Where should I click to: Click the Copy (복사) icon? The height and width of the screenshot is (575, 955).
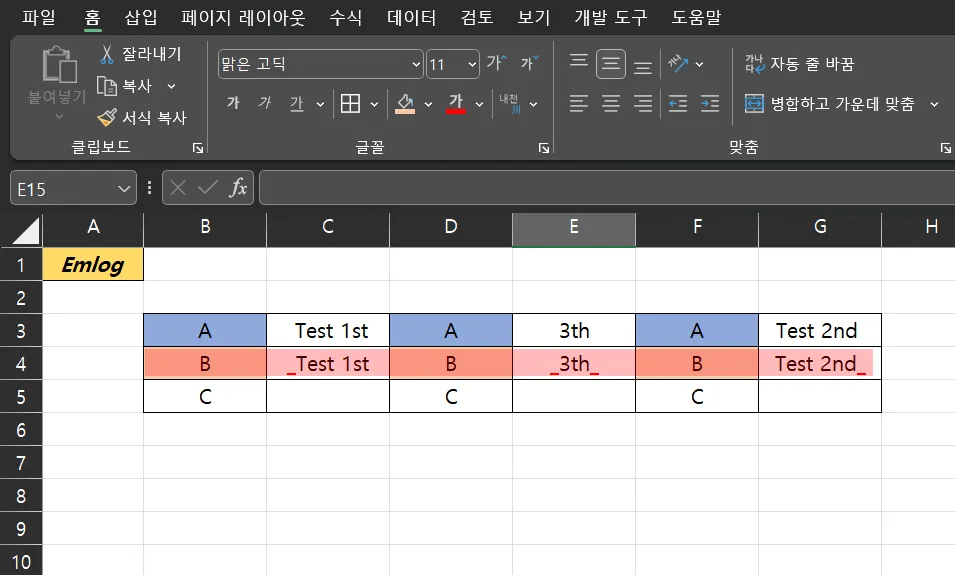point(107,86)
